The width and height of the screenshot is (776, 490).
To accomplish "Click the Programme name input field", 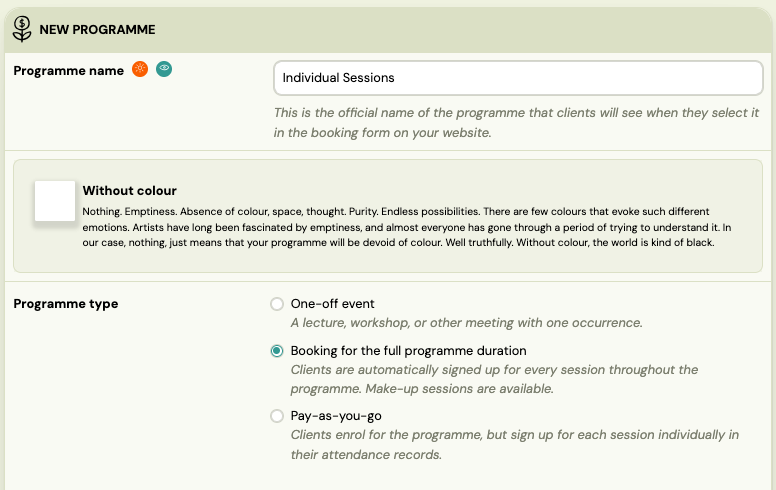I will click(518, 77).
